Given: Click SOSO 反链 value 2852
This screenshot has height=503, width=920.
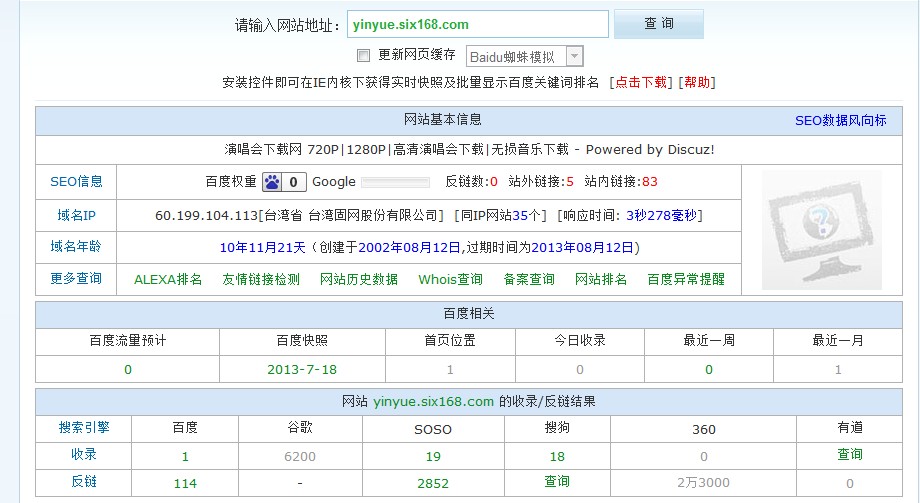Looking at the screenshot, I should 433,484.
